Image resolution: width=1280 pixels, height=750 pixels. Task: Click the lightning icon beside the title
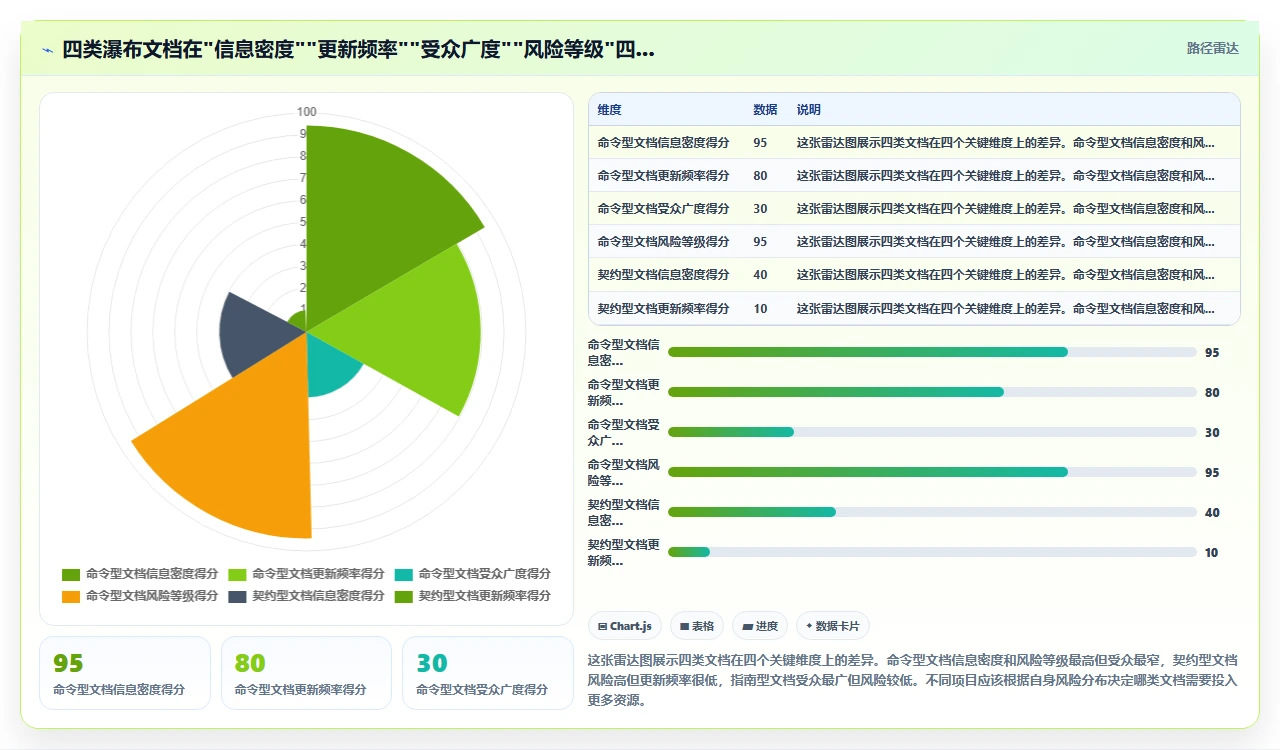[47, 49]
